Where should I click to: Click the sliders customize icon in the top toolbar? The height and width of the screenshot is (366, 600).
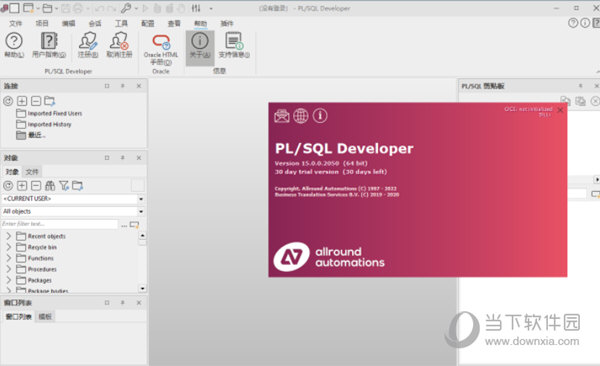pyautogui.click(x=196, y=8)
